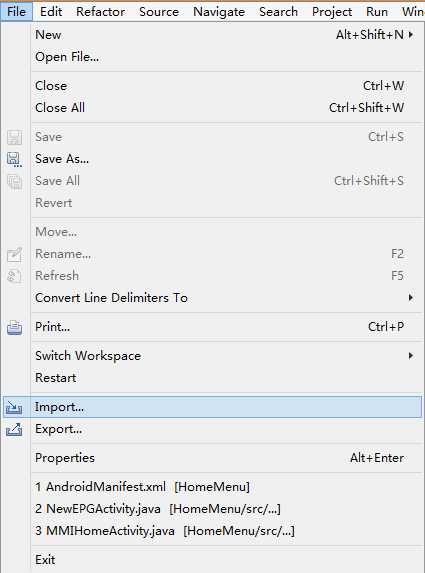Reopen recent file NewEPGActivity.java
Image resolution: width=425 pixels, height=573 pixels.
click(x=158, y=509)
